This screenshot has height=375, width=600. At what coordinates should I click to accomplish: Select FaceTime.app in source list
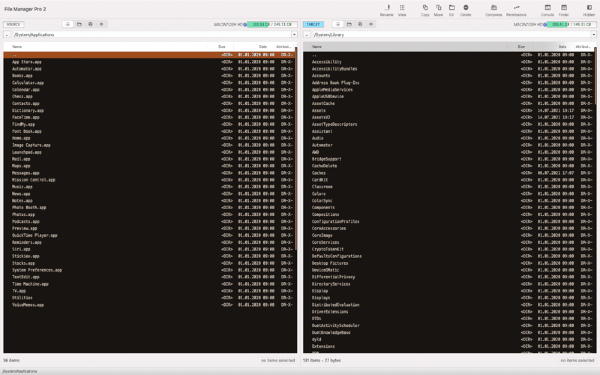click(149, 117)
